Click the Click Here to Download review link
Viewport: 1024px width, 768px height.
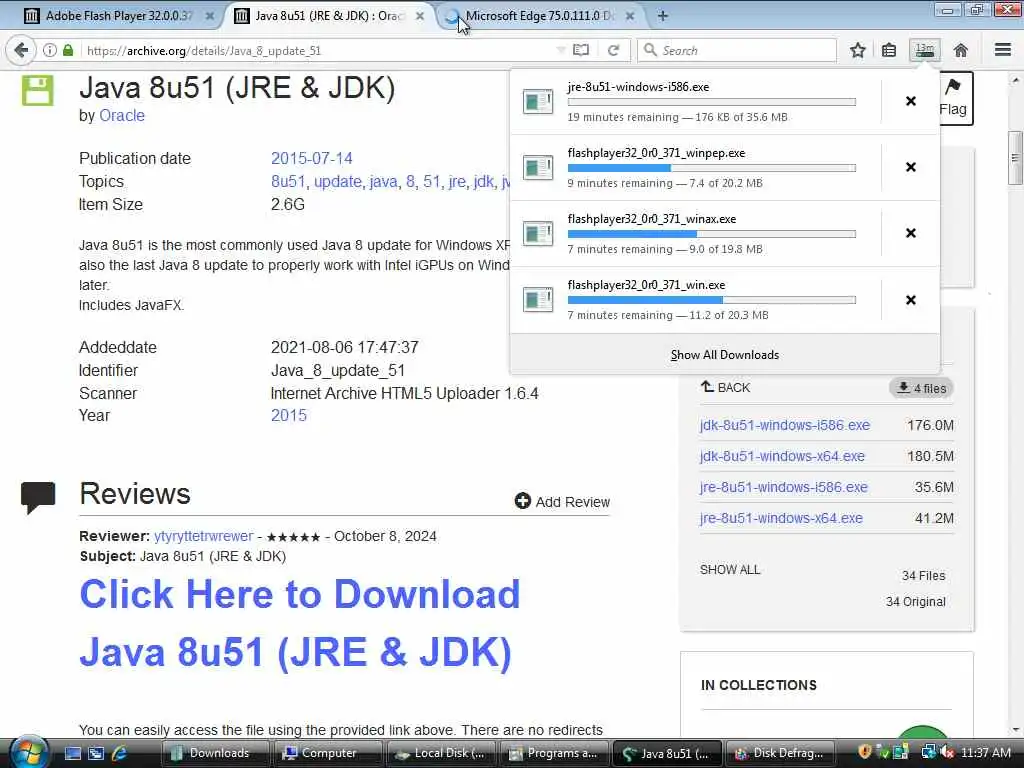(300, 622)
